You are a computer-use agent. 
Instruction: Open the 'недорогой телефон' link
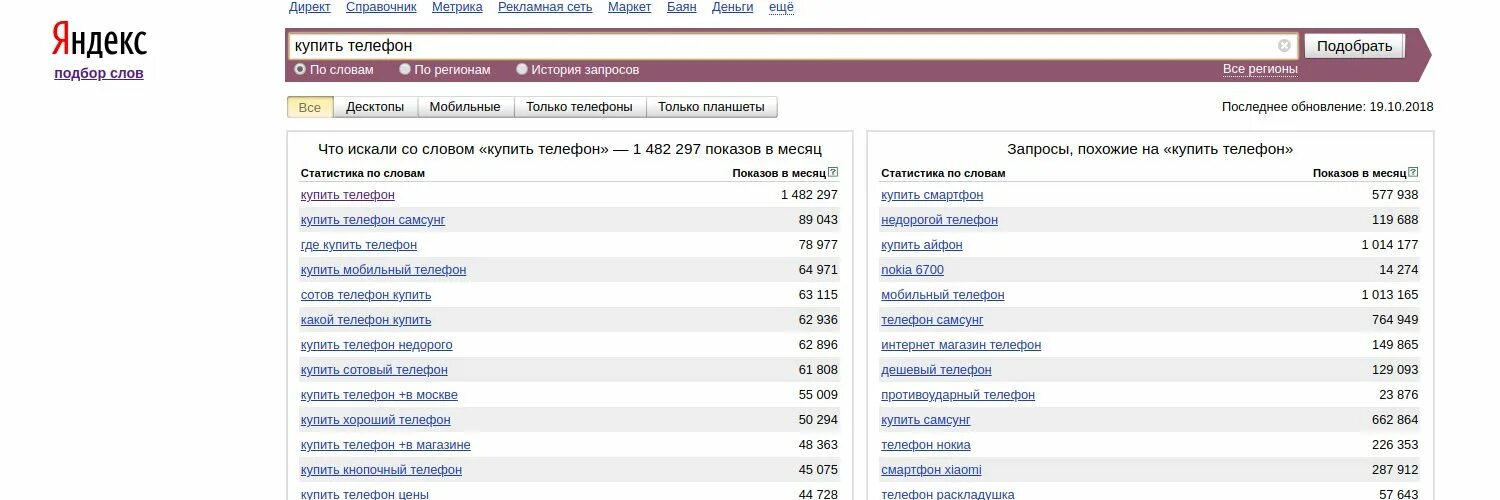pyautogui.click(x=939, y=220)
